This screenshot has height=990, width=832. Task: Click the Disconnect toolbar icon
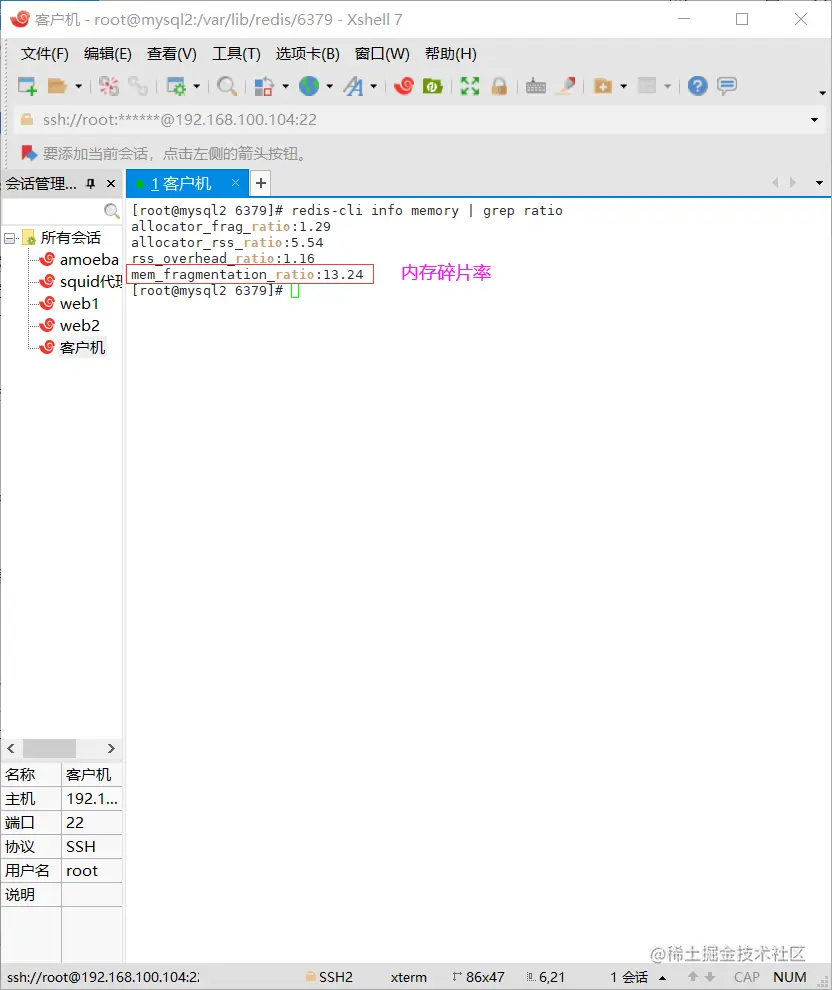coord(109,86)
